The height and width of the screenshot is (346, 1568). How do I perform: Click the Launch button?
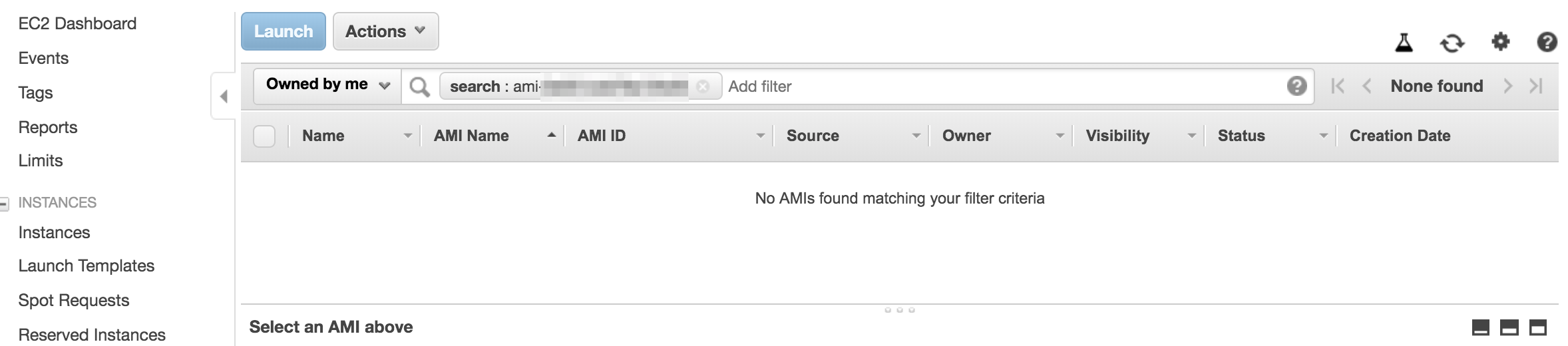pos(284,31)
